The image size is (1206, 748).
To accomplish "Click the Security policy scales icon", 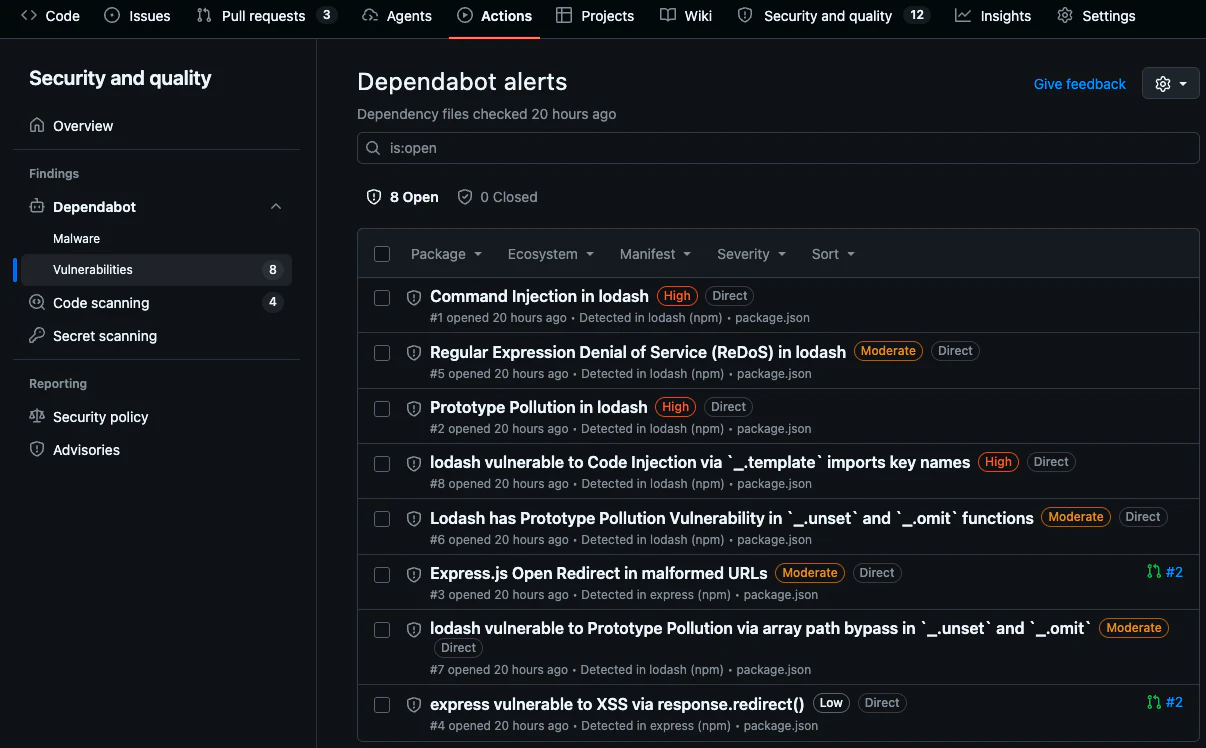I will [x=37, y=417].
